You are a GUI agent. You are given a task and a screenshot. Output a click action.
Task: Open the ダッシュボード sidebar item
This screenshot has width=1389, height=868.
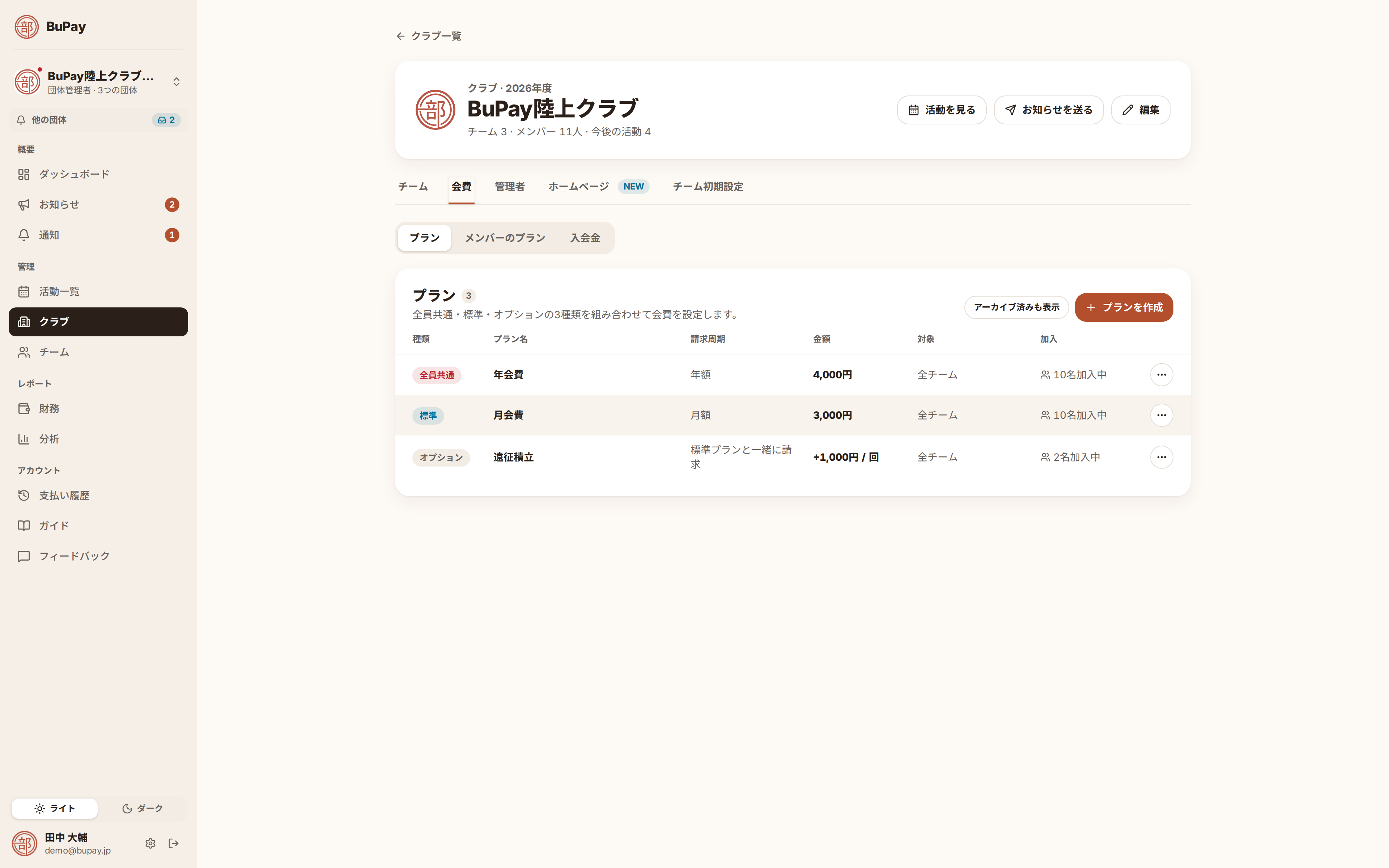(x=98, y=174)
